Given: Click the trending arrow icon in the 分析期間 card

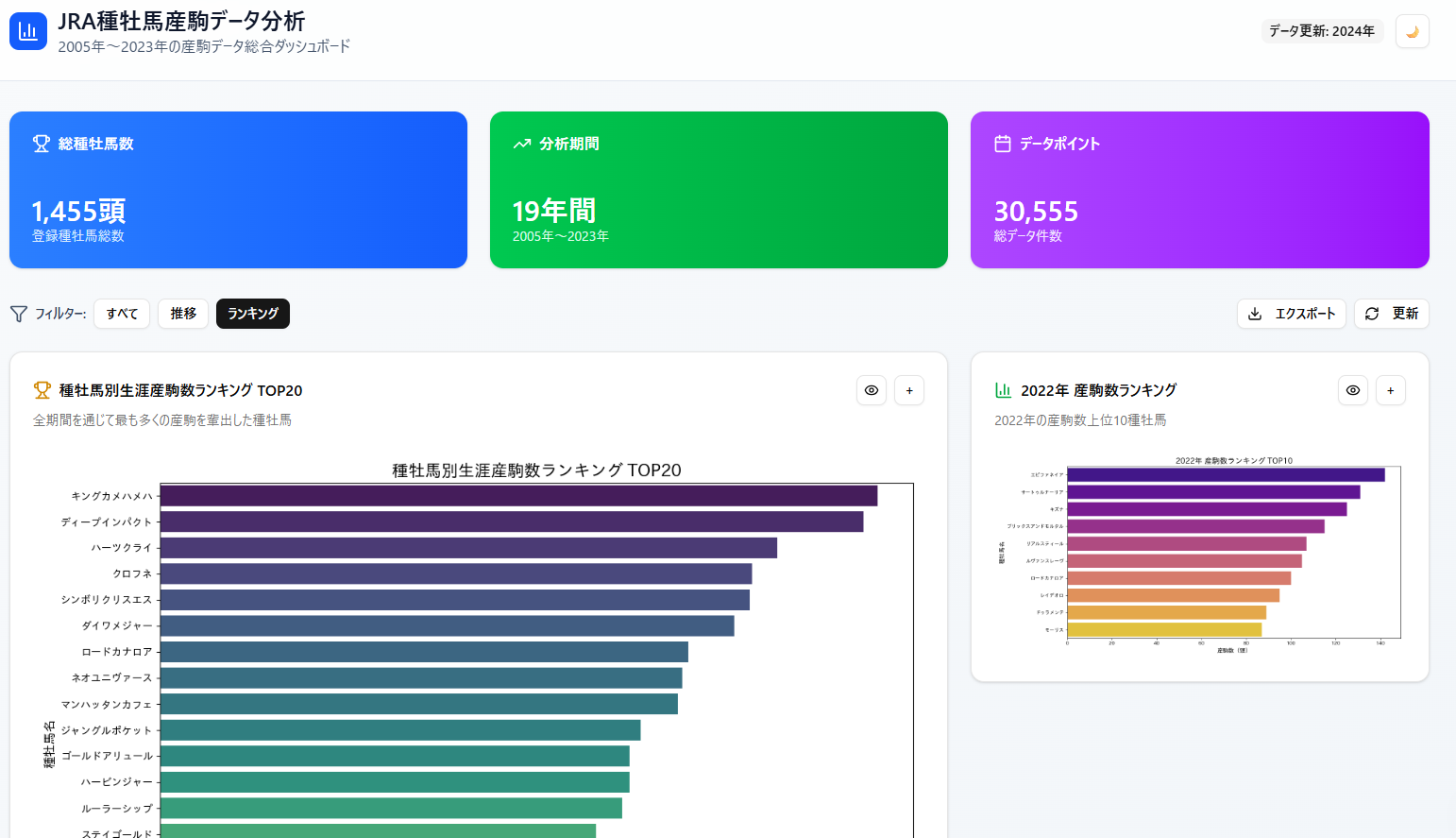Looking at the screenshot, I should click(x=522, y=144).
